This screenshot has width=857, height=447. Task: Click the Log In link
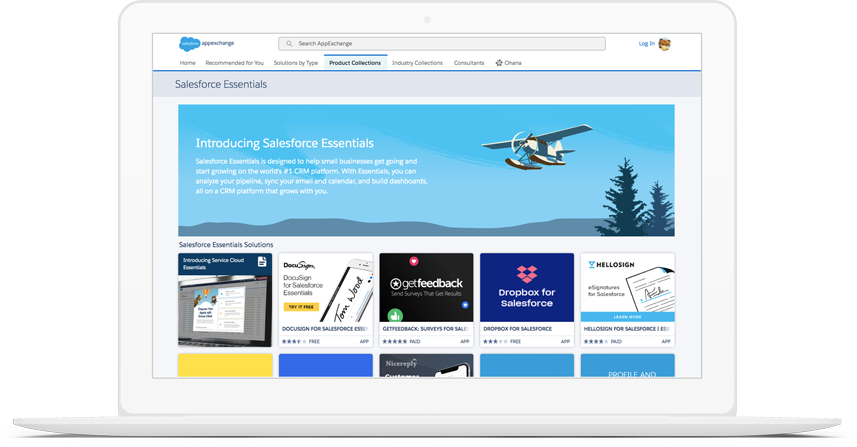pyautogui.click(x=647, y=44)
